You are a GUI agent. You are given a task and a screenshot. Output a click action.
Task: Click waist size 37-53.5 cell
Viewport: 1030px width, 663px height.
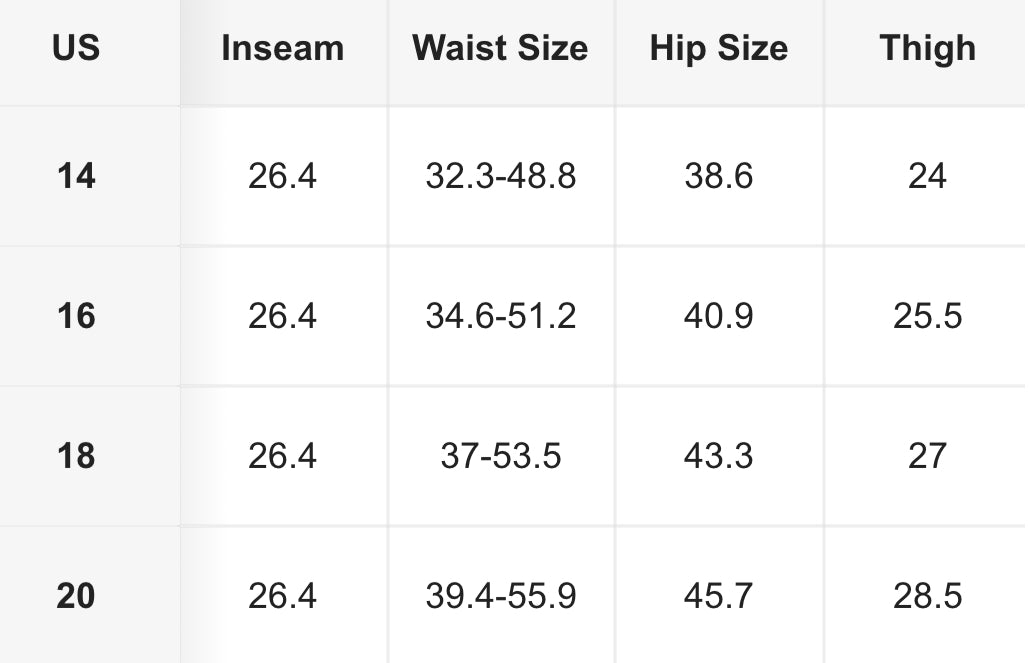tap(500, 456)
